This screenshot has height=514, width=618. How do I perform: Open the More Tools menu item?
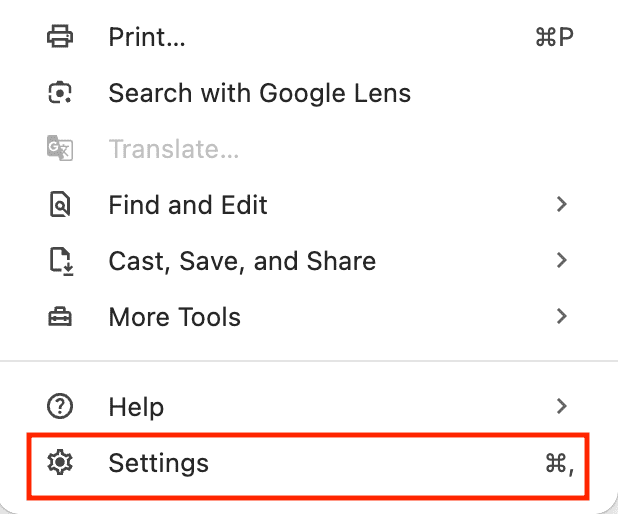click(x=174, y=318)
